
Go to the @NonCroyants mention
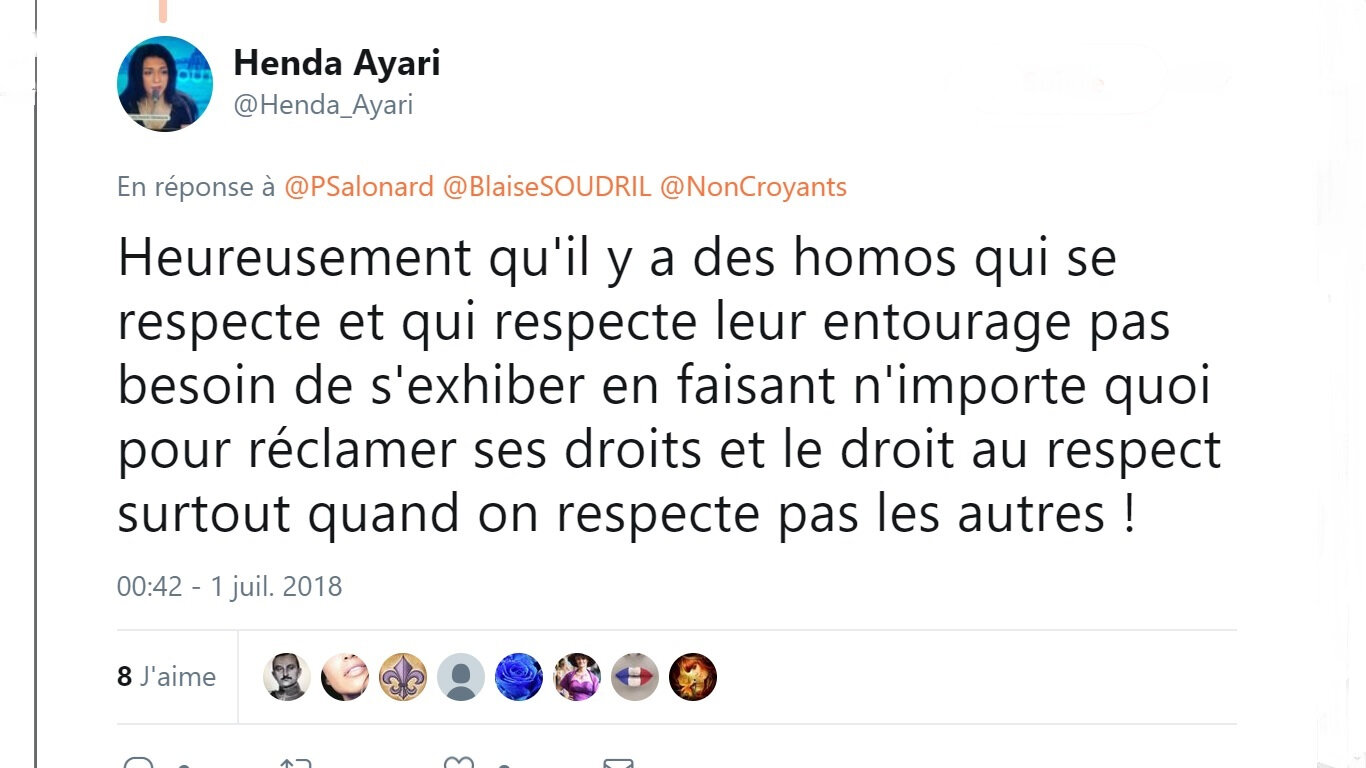click(x=753, y=187)
